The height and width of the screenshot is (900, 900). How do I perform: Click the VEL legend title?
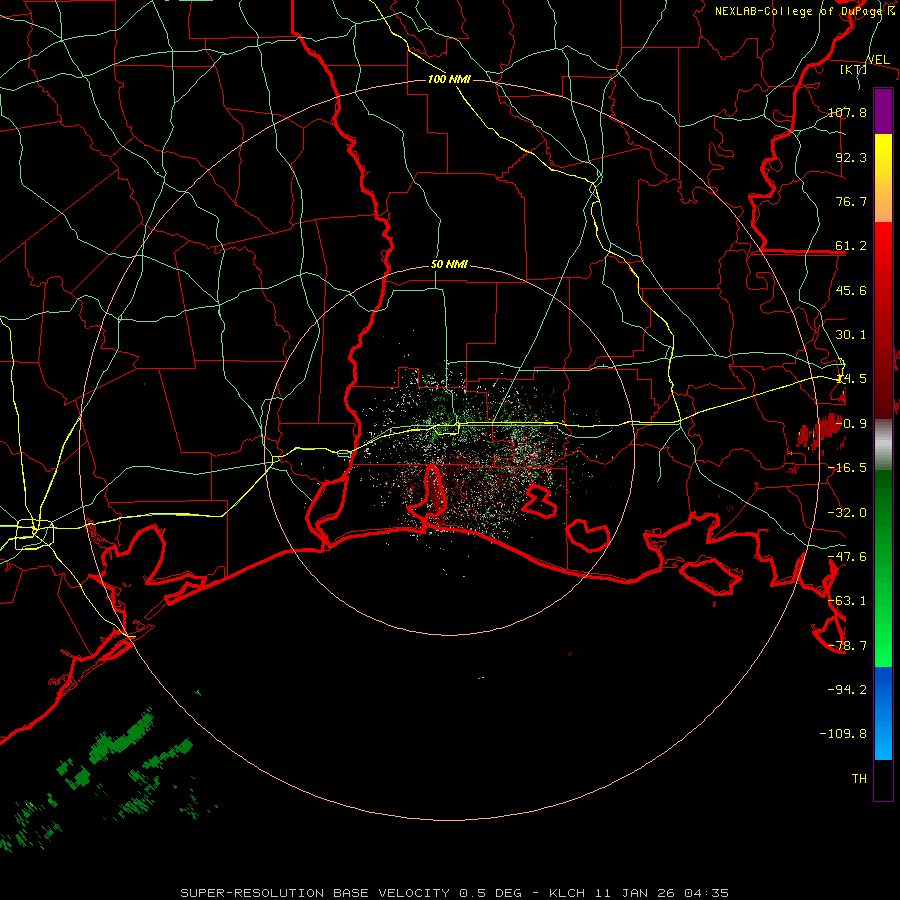pos(878,60)
